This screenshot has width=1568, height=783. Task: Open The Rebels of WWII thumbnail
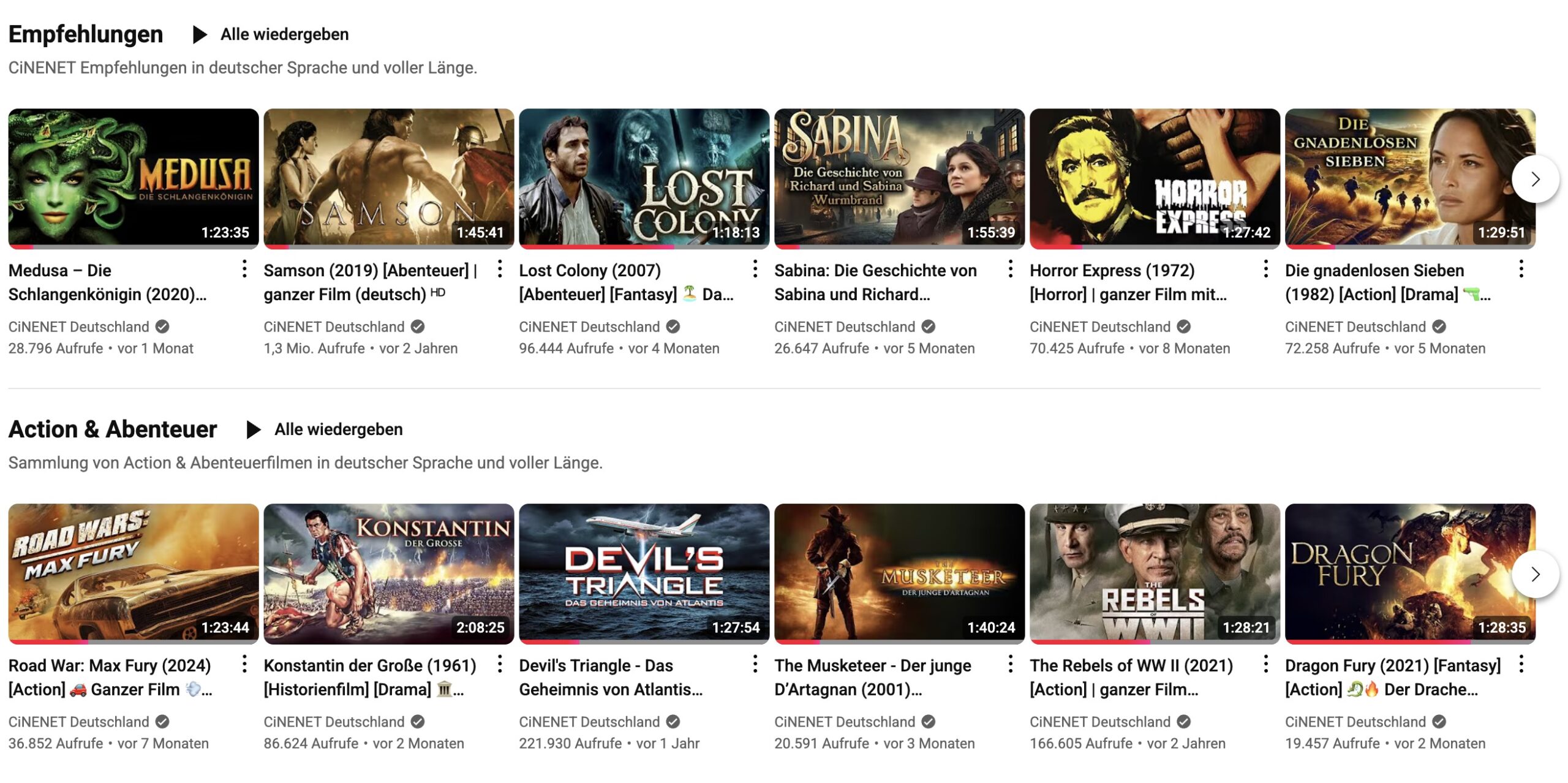point(1155,574)
